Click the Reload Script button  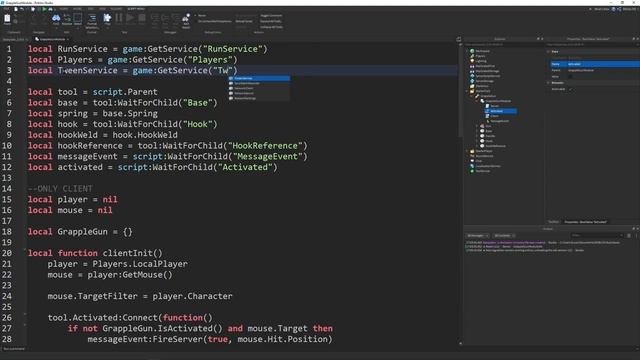coord(244,21)
